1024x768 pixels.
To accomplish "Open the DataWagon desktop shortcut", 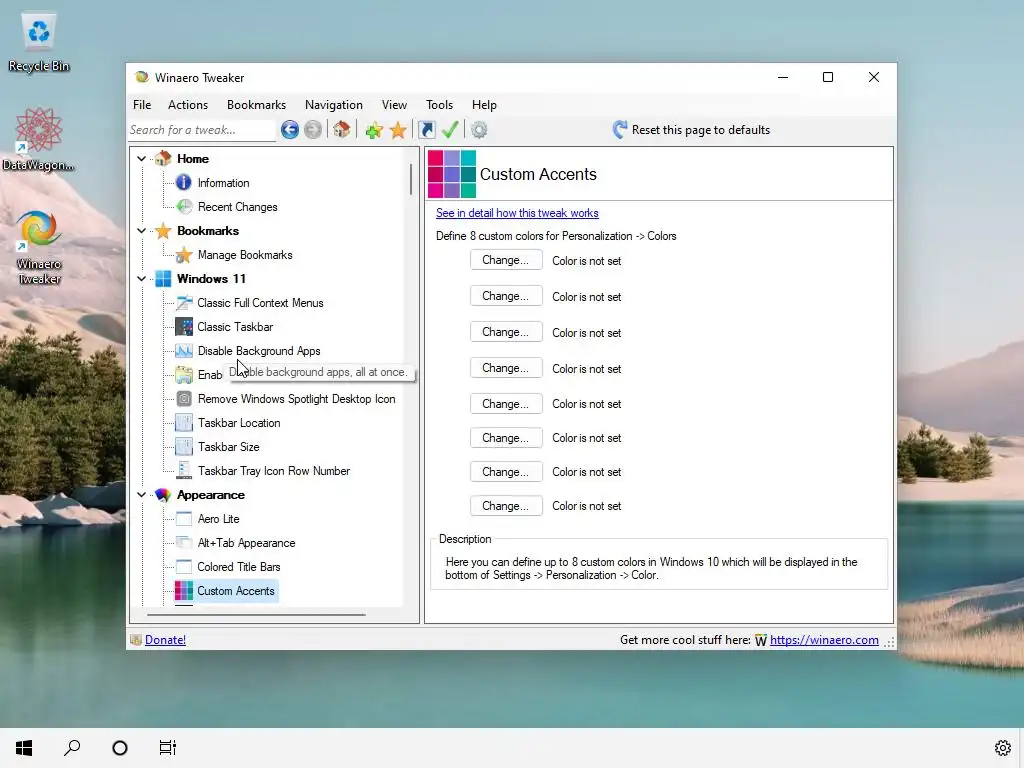I will (39, 140).
